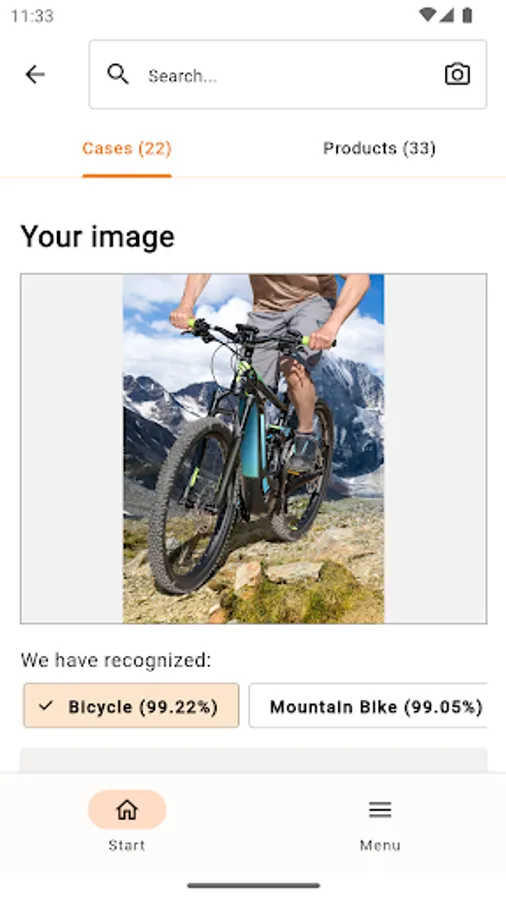This screenshot has height=900, width=506.
Task: Switch to the Products (33) tab
Action: point(379,149)
